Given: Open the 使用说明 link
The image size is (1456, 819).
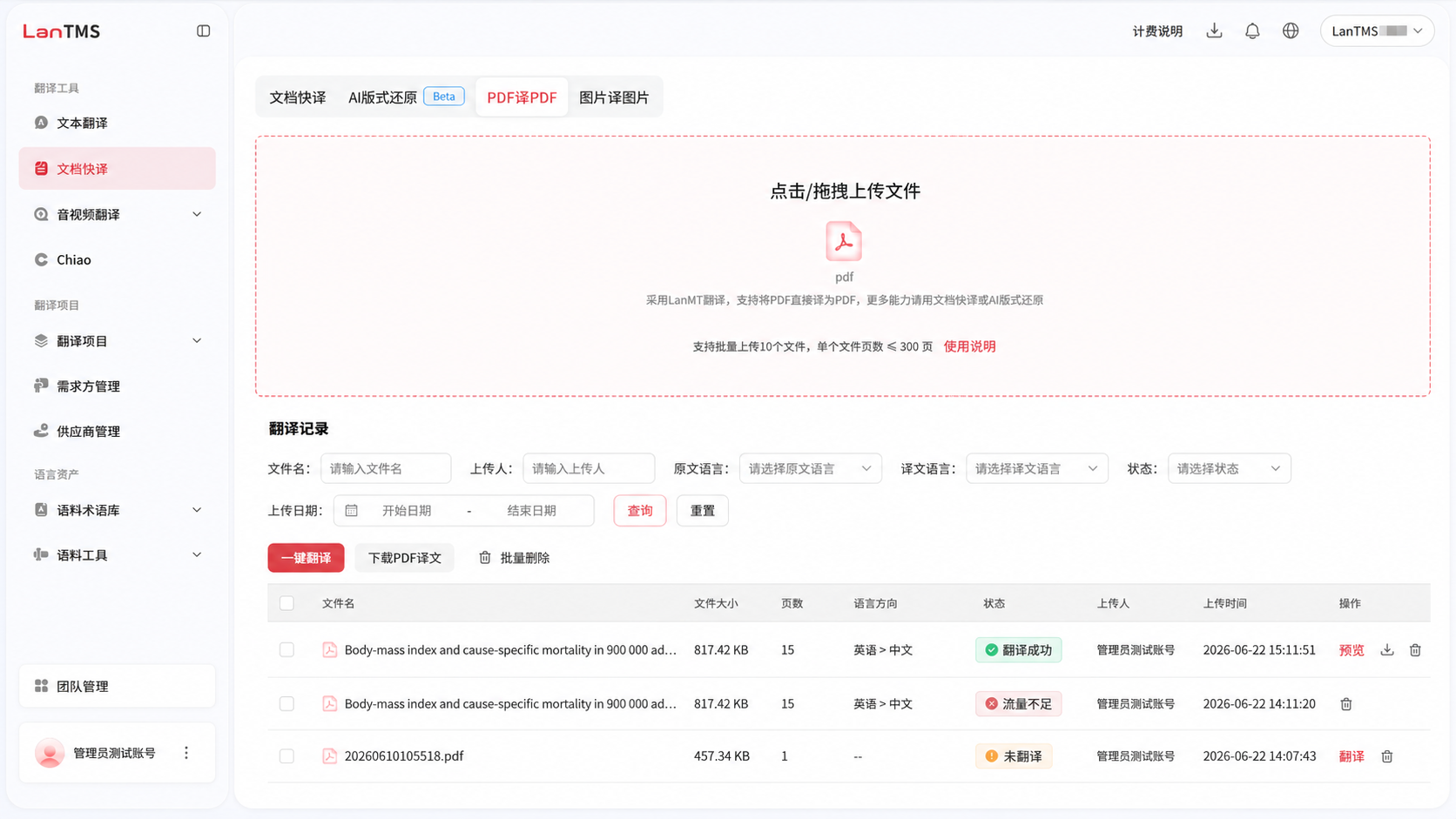Looking at the screenshot, I should point(969,346).
